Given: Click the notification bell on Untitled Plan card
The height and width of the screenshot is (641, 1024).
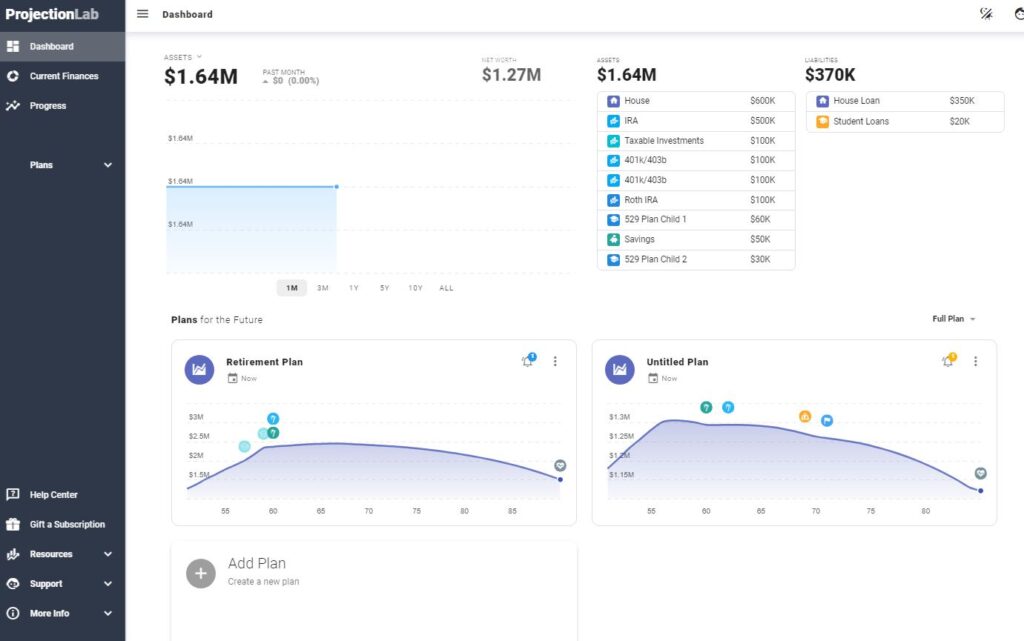Looking at the screenshot, I should 947,361.
